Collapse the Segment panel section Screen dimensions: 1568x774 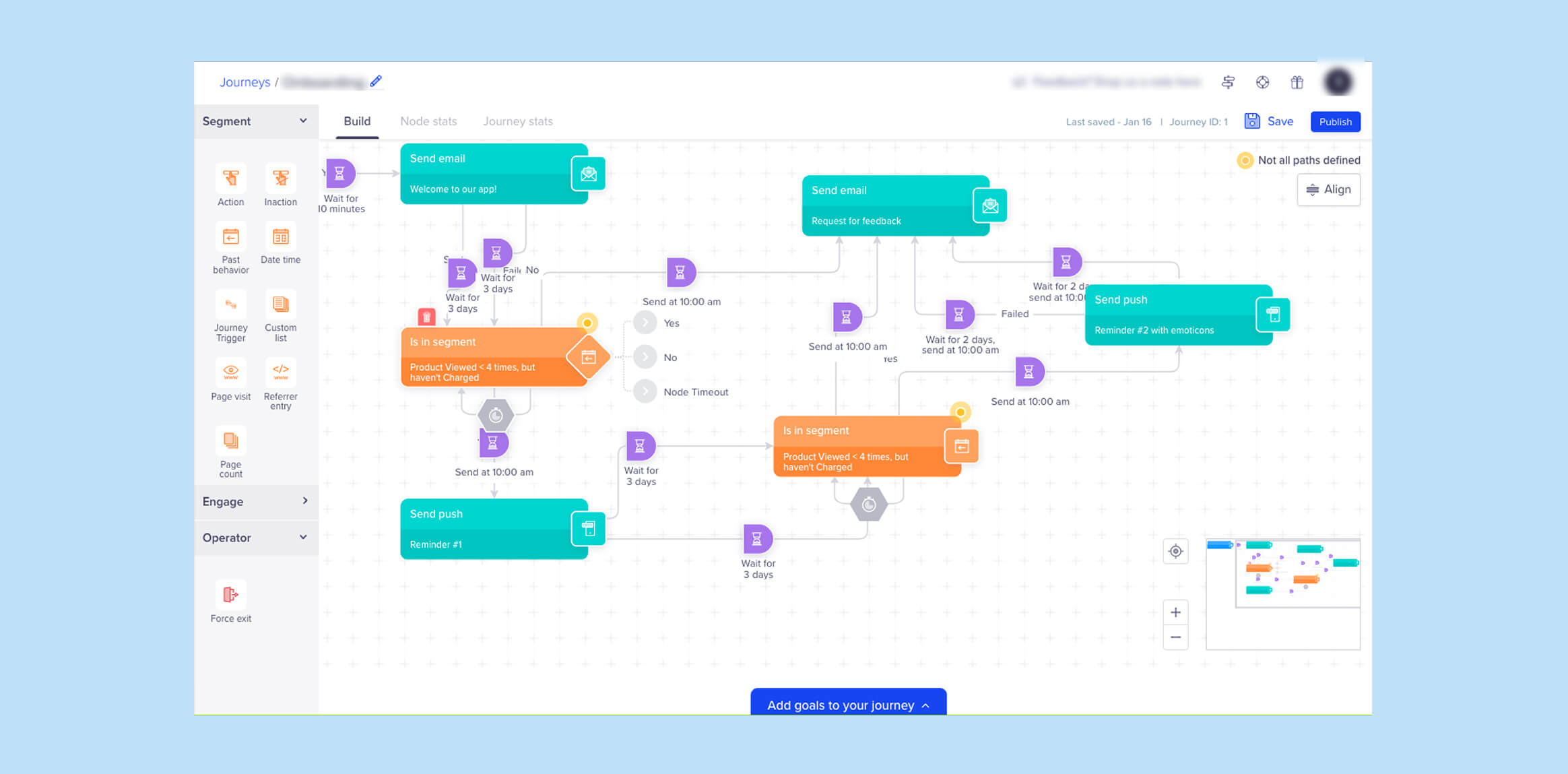303,121
